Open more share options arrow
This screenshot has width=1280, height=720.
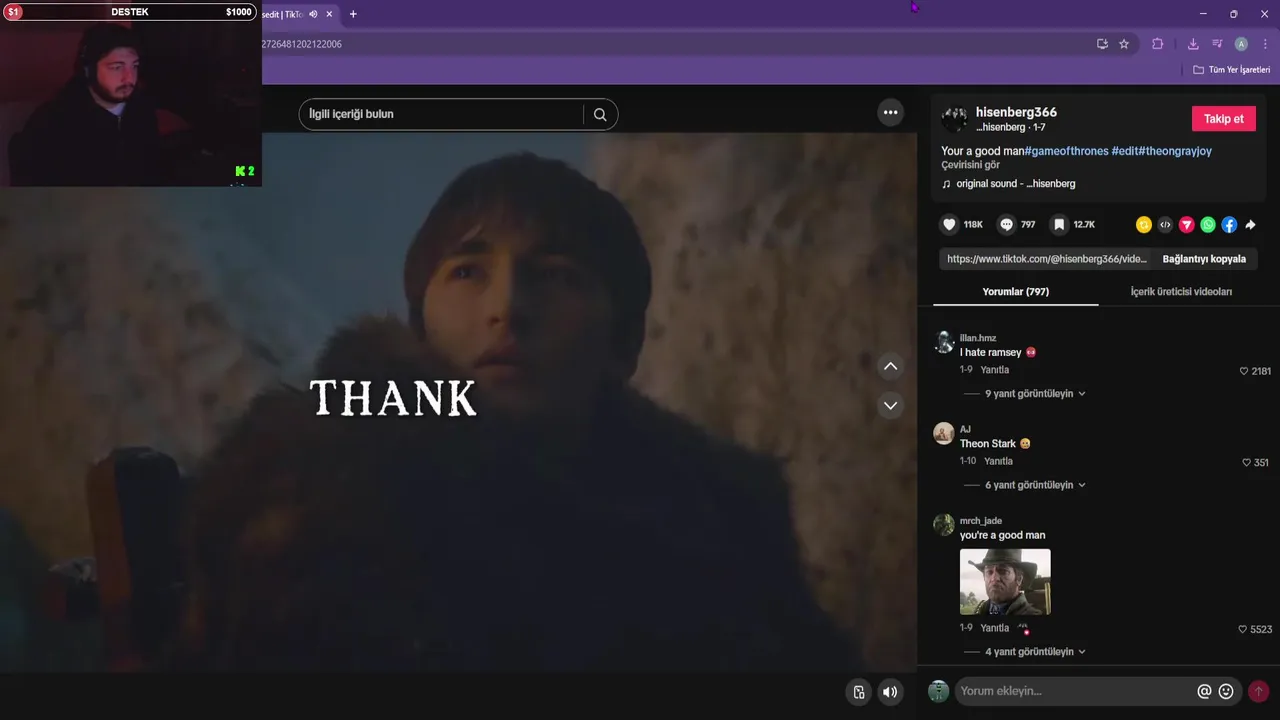(x=1250, y=225)
